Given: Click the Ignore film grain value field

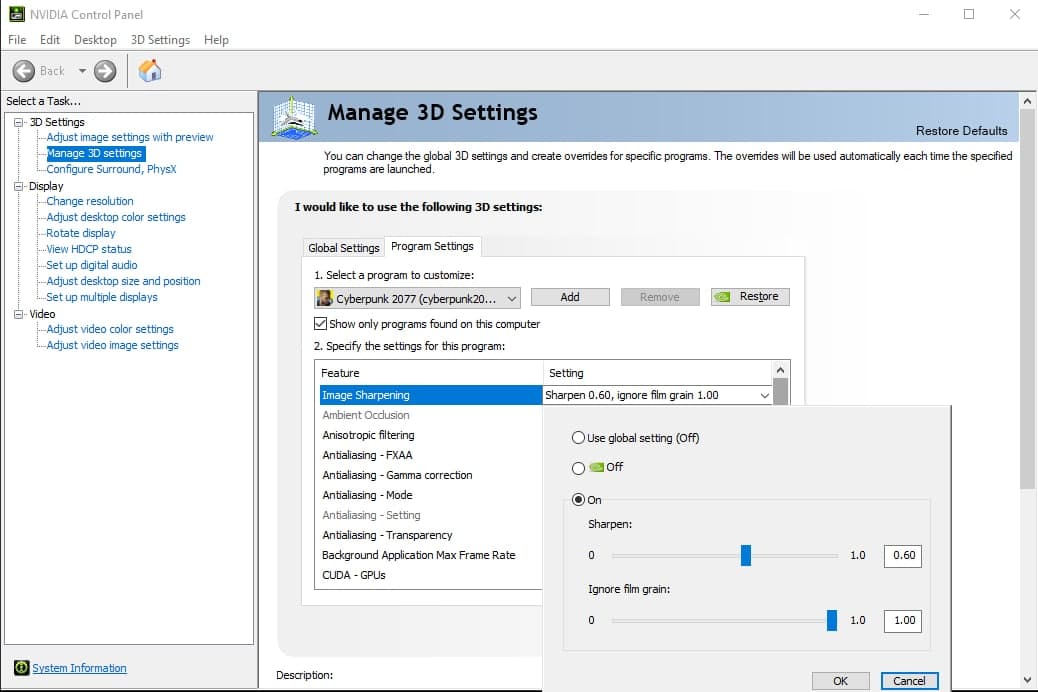Looking at the screenshot, I should tap(904, 620).
